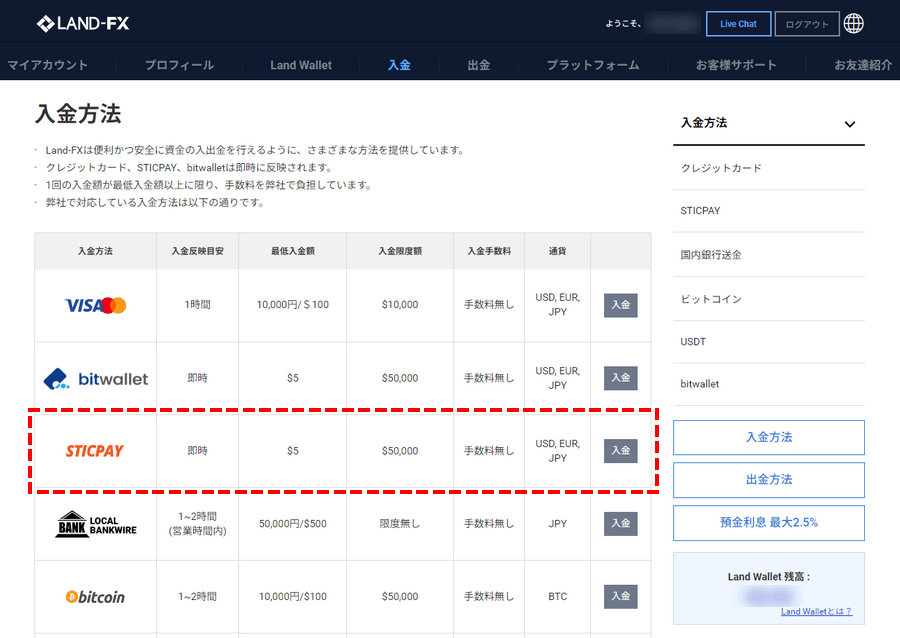Open the お客様サポート menu
900x638 pixels.
tap(736, 65)
